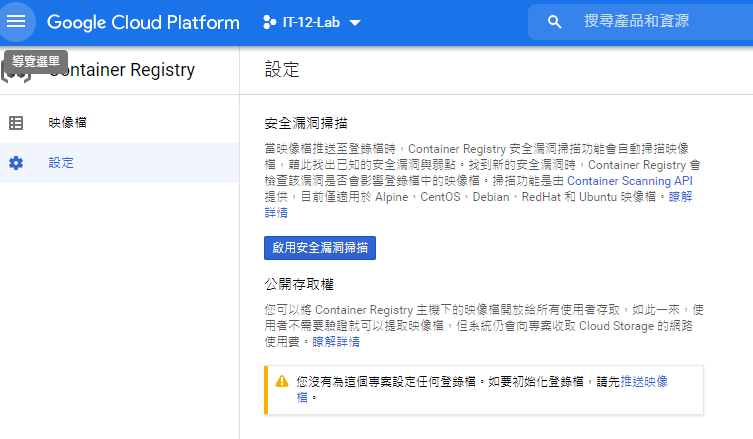
Task: Open the navigation hamburger menu
Action: tap(16, 21)
